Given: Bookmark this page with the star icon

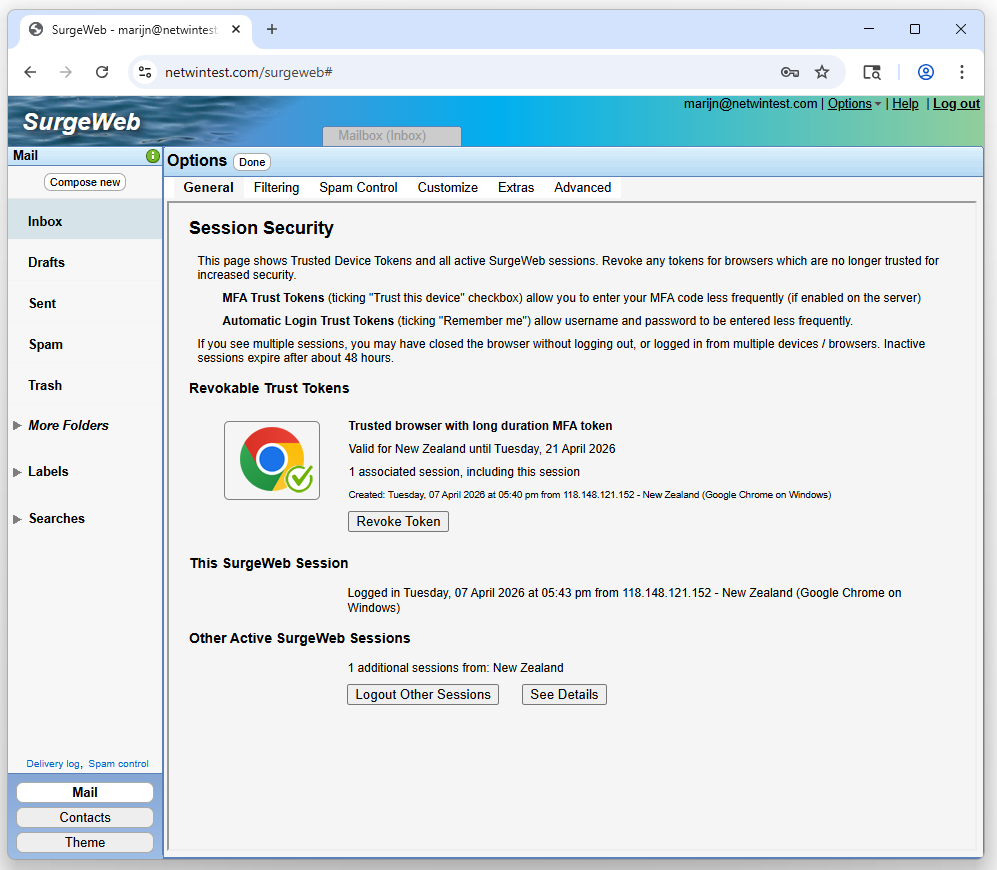Looking at the screenshot, I should click(x=822, y=72).
